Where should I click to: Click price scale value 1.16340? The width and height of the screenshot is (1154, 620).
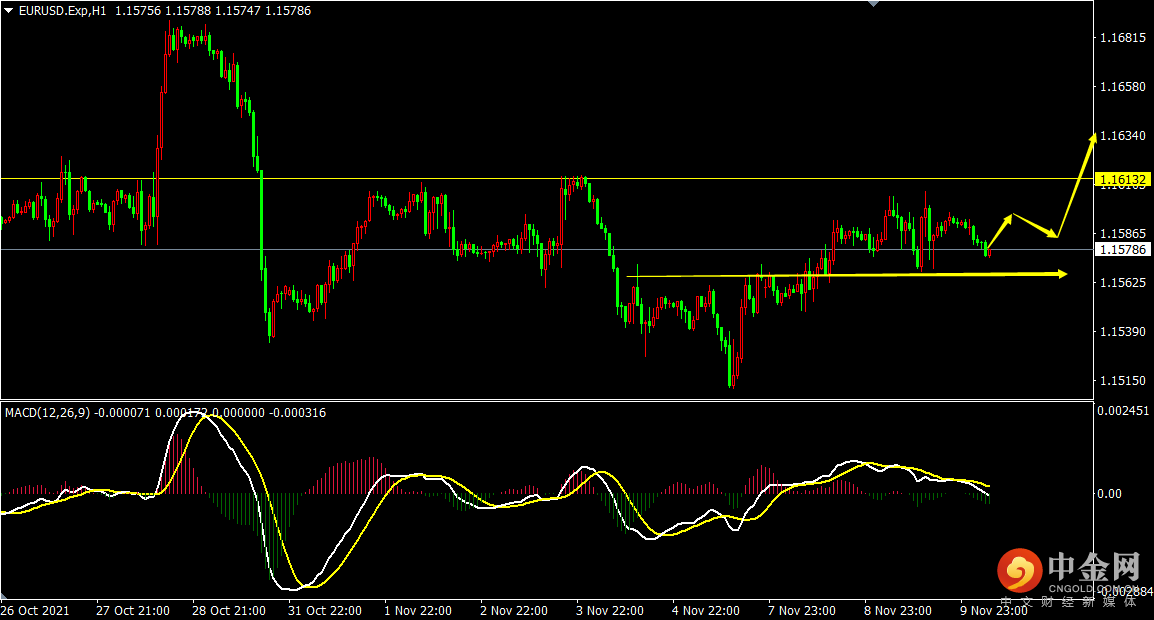(1122, 135)
